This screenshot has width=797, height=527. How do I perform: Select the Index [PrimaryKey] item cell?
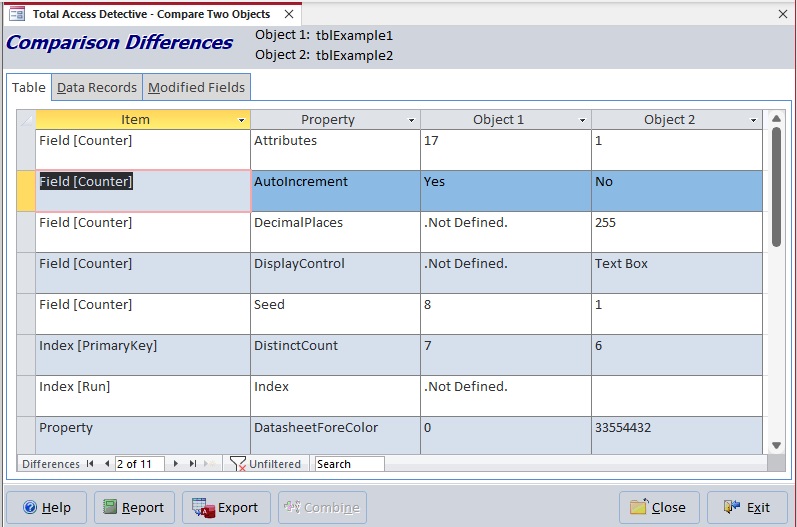point(143,355)
